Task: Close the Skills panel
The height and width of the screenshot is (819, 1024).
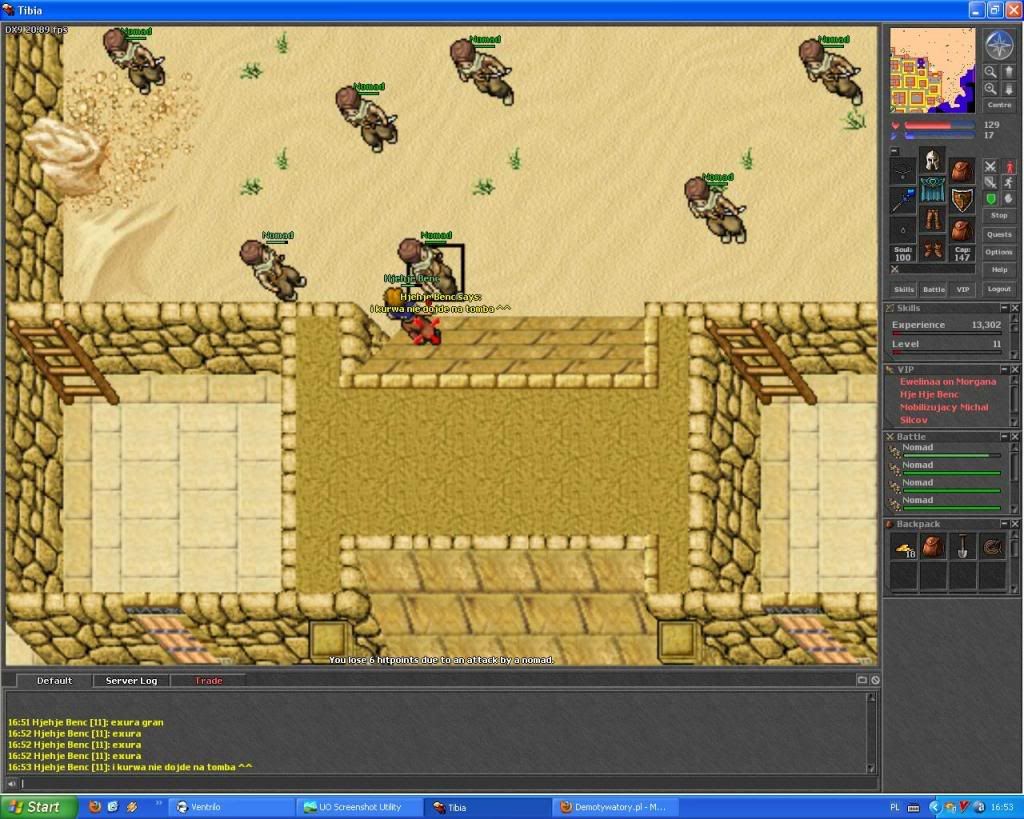Action: (1015, 308)
